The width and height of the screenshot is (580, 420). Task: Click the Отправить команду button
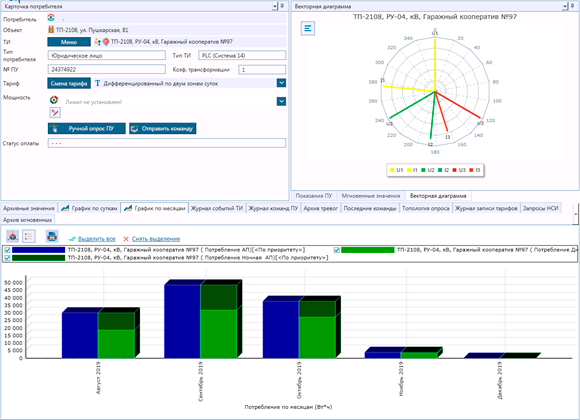click(x=163, y=128)
